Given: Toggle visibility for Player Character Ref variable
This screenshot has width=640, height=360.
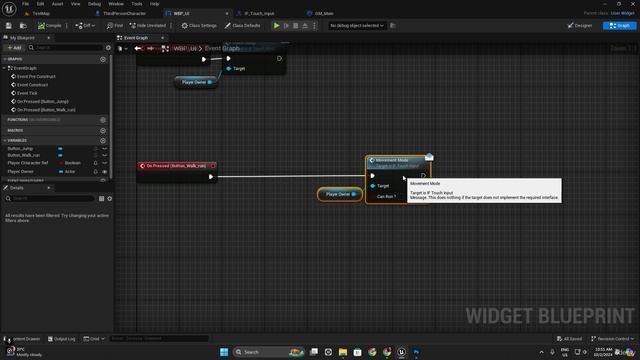Looking at the screenshot, I should click(105, 163).
